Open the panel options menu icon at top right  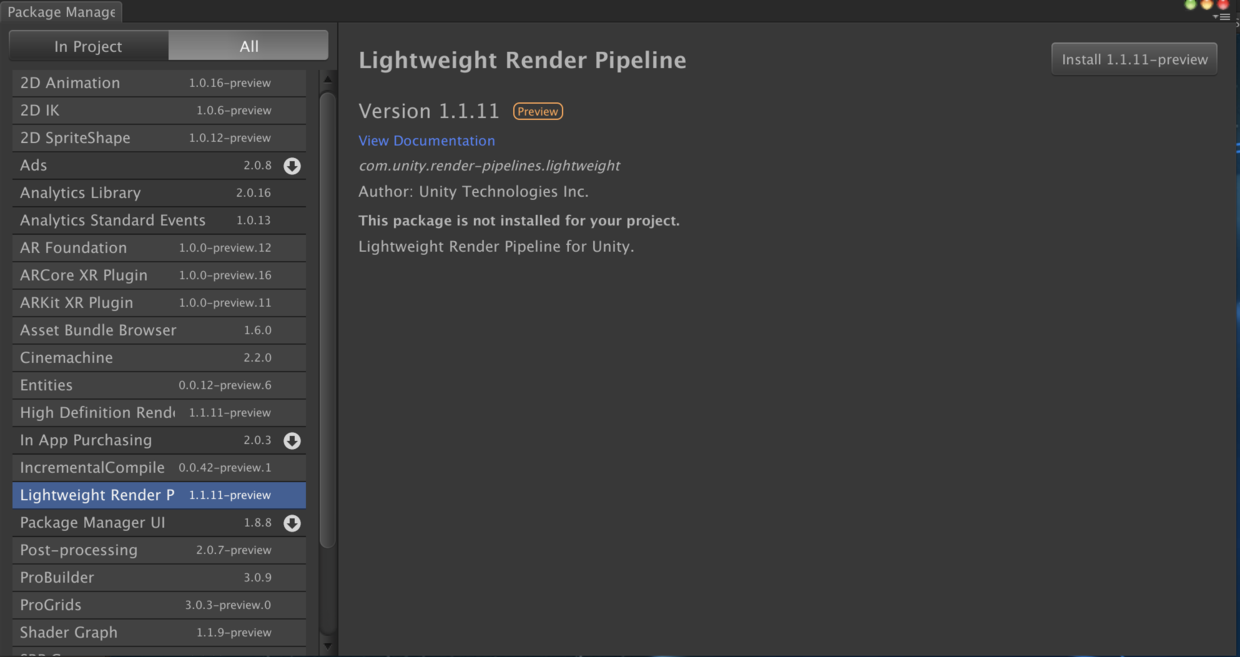[x=1223, y=17]
